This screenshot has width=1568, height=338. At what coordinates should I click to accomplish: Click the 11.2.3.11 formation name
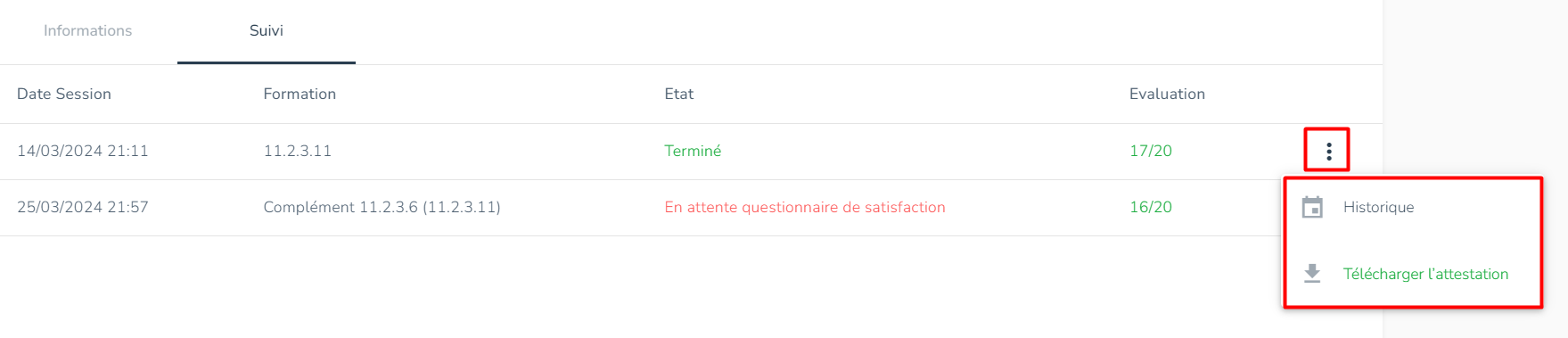[x=297, y=151]
